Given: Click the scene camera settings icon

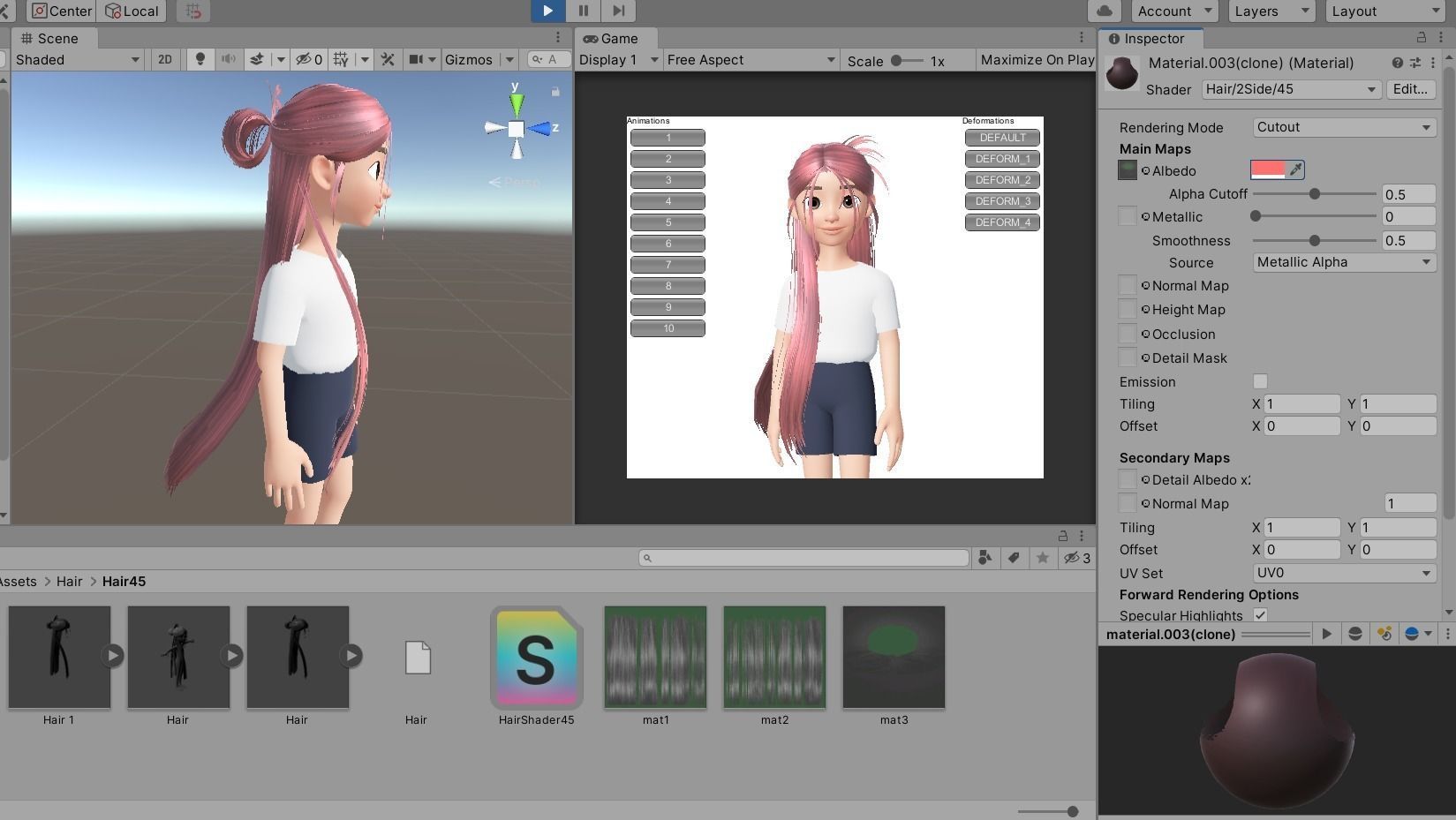Looking at the screenshot, I should [416, 59].
